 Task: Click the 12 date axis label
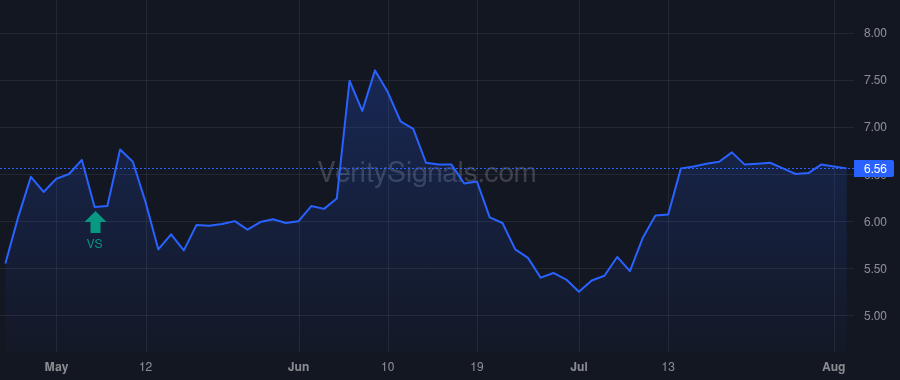pos(146,367)
